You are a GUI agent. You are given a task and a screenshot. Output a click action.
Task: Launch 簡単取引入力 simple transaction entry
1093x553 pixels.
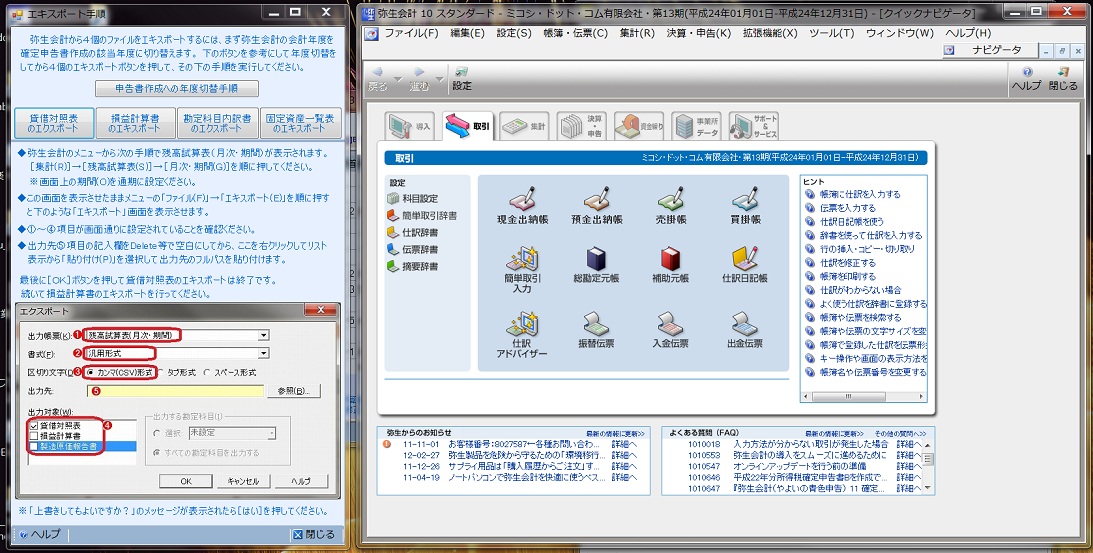(x=522, y=268)
